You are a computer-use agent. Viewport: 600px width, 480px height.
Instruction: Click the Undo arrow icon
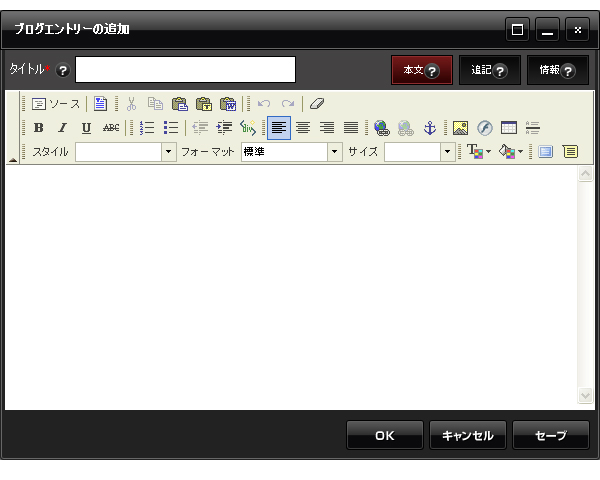pos(264,104)
